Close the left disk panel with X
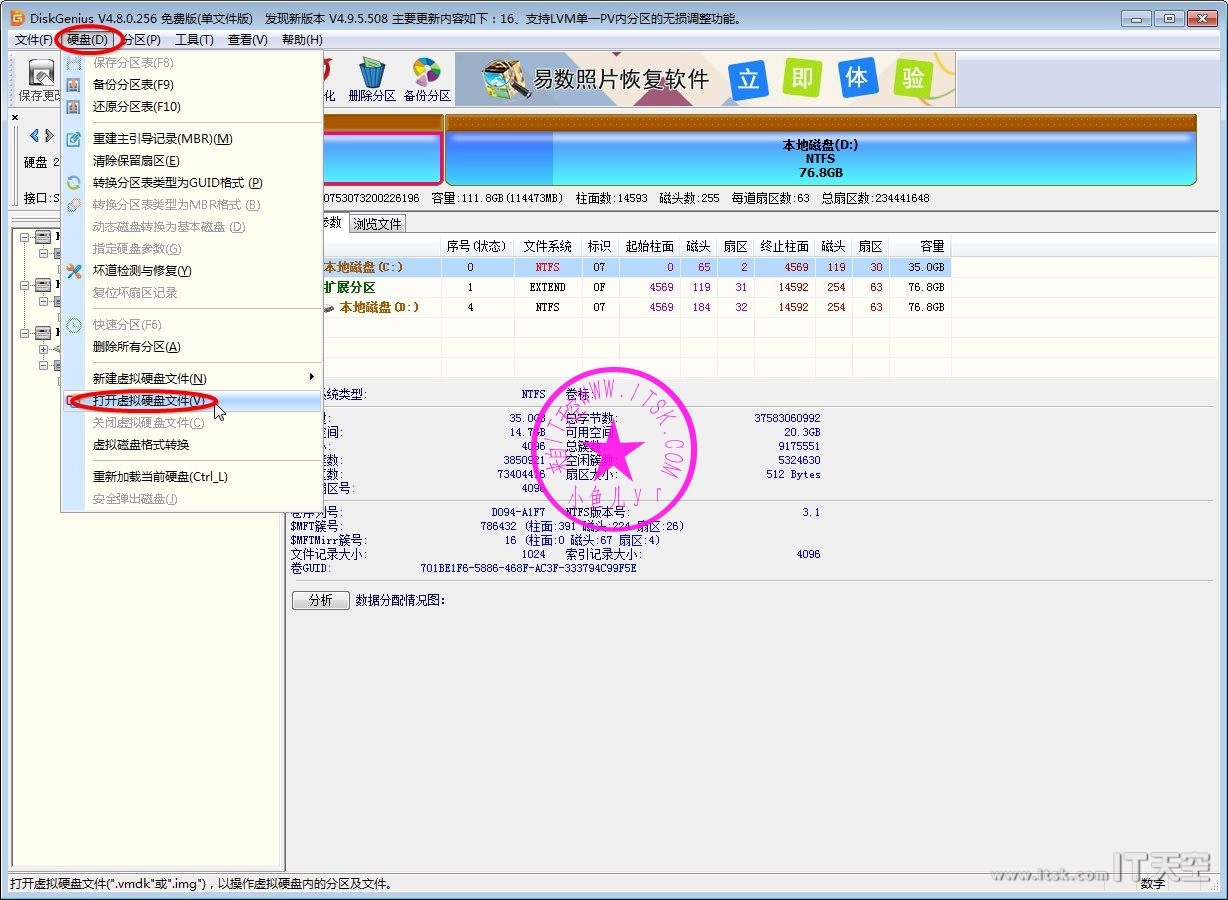The height and width of the screenshot is (900, 1228). 15,117
